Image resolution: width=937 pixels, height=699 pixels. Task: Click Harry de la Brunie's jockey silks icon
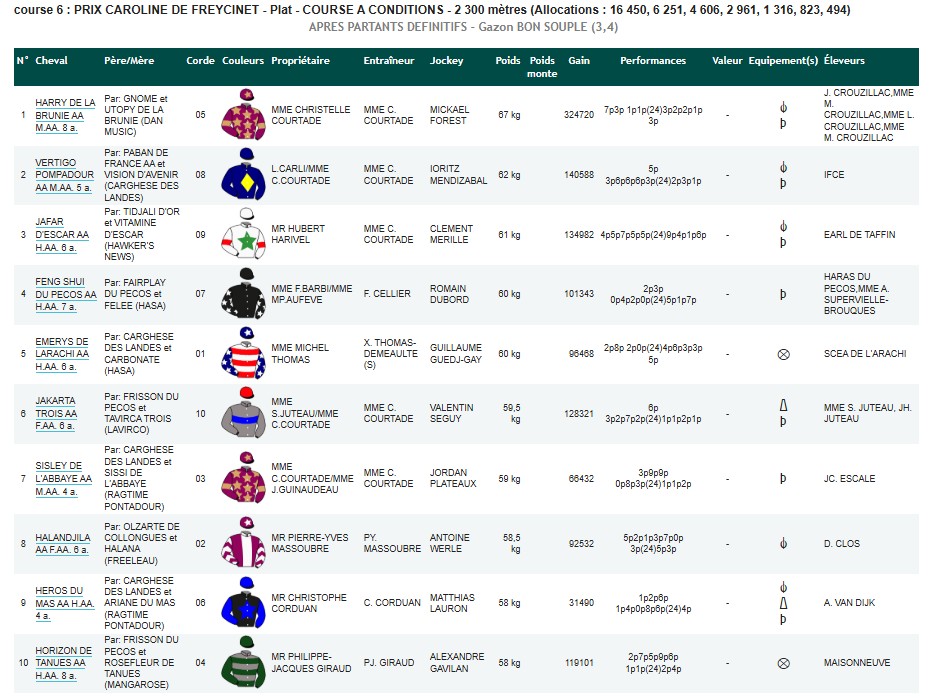[243, 114]
